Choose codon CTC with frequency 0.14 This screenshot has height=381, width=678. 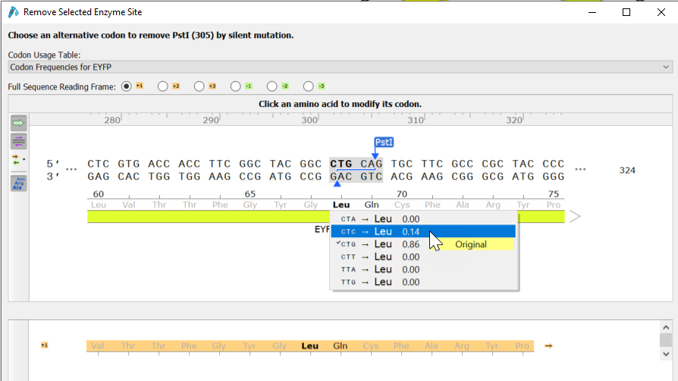(x=423, y=231)
